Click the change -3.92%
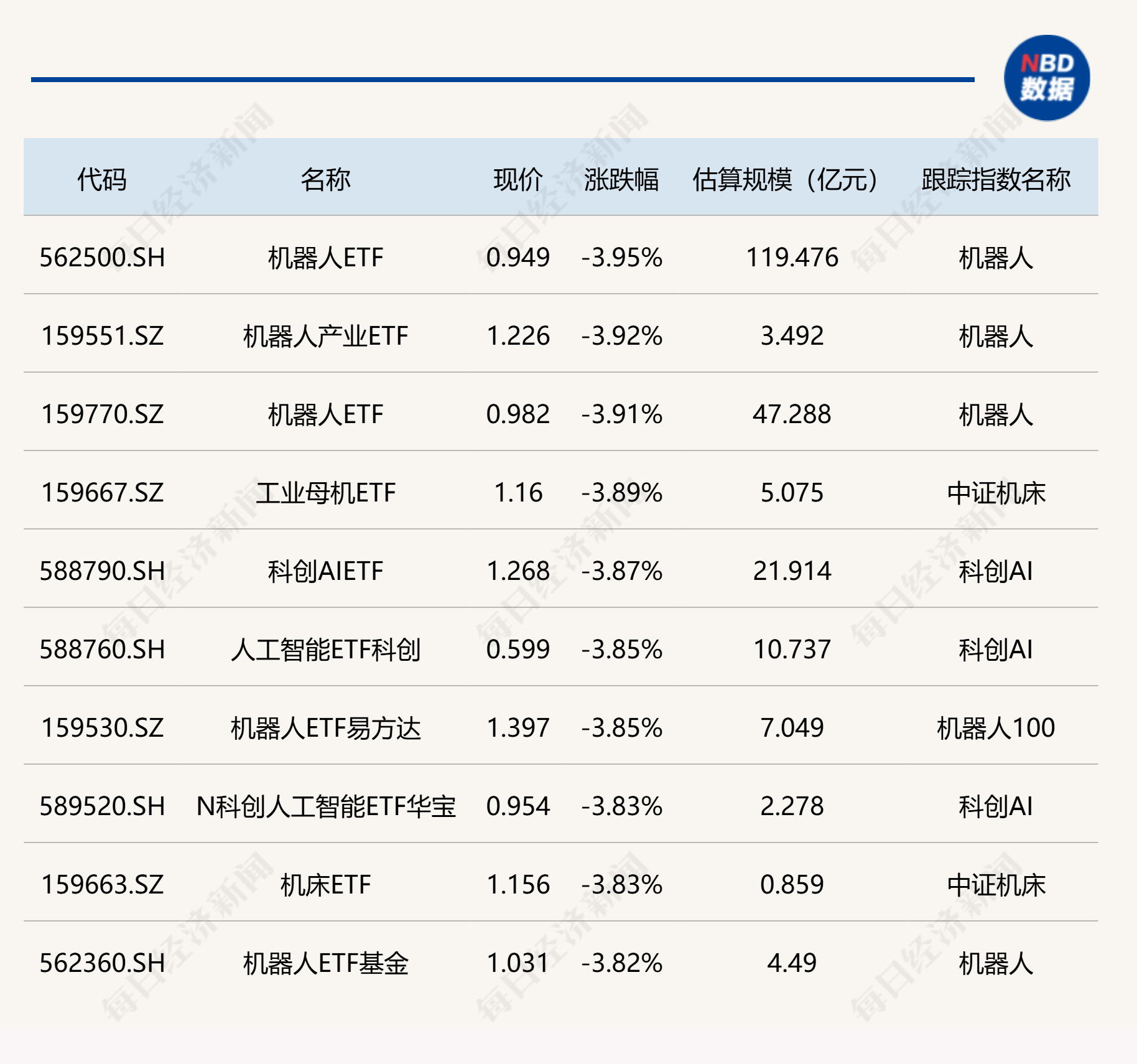The height and width of the screenshot is (1064, 1137). point(622,336)
